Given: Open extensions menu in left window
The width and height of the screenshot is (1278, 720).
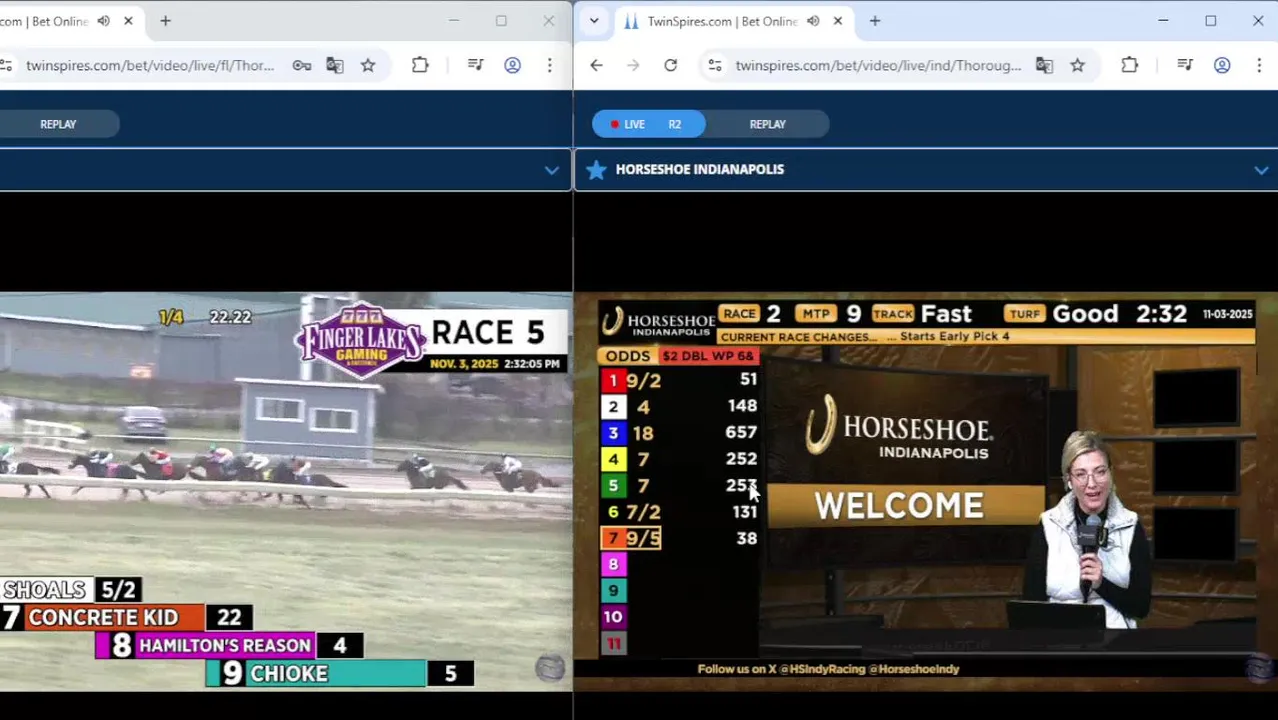Looking at the screenshot, I should tap(420, 66).
